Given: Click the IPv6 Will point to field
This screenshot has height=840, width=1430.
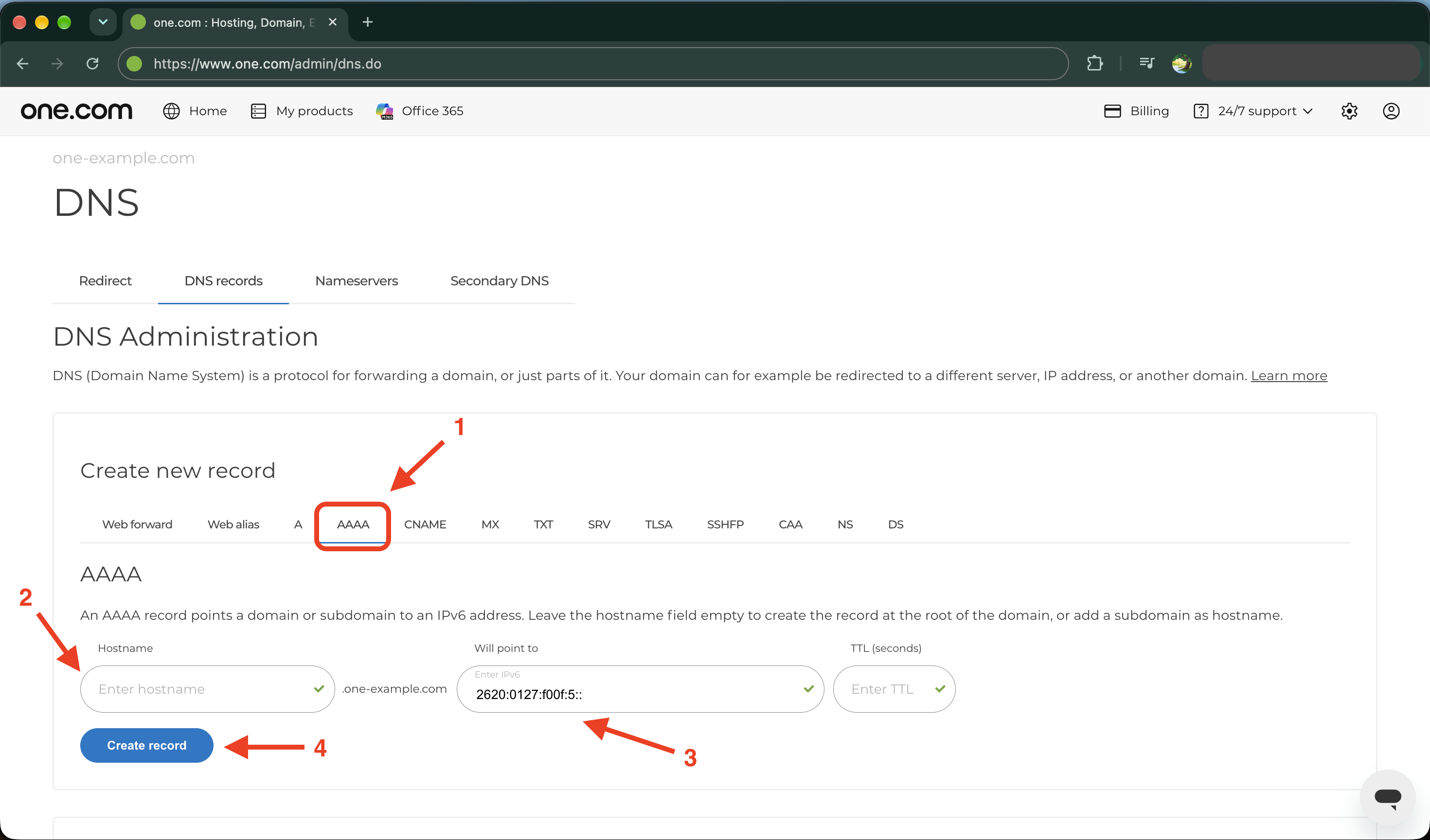Looking at the screenshot, I should (x=640, y=688).
